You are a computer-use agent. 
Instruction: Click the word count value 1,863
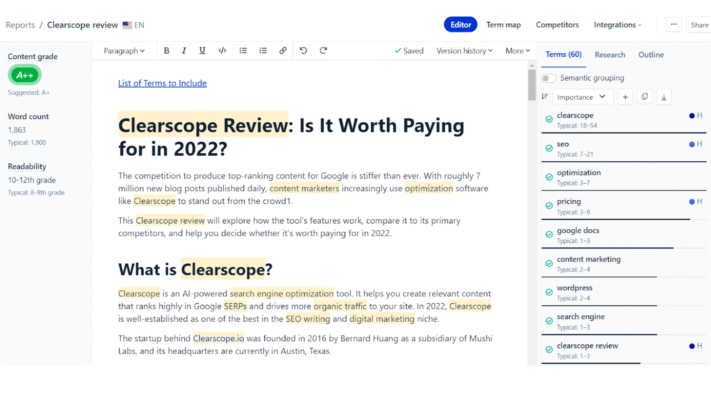tap(17, 130)
